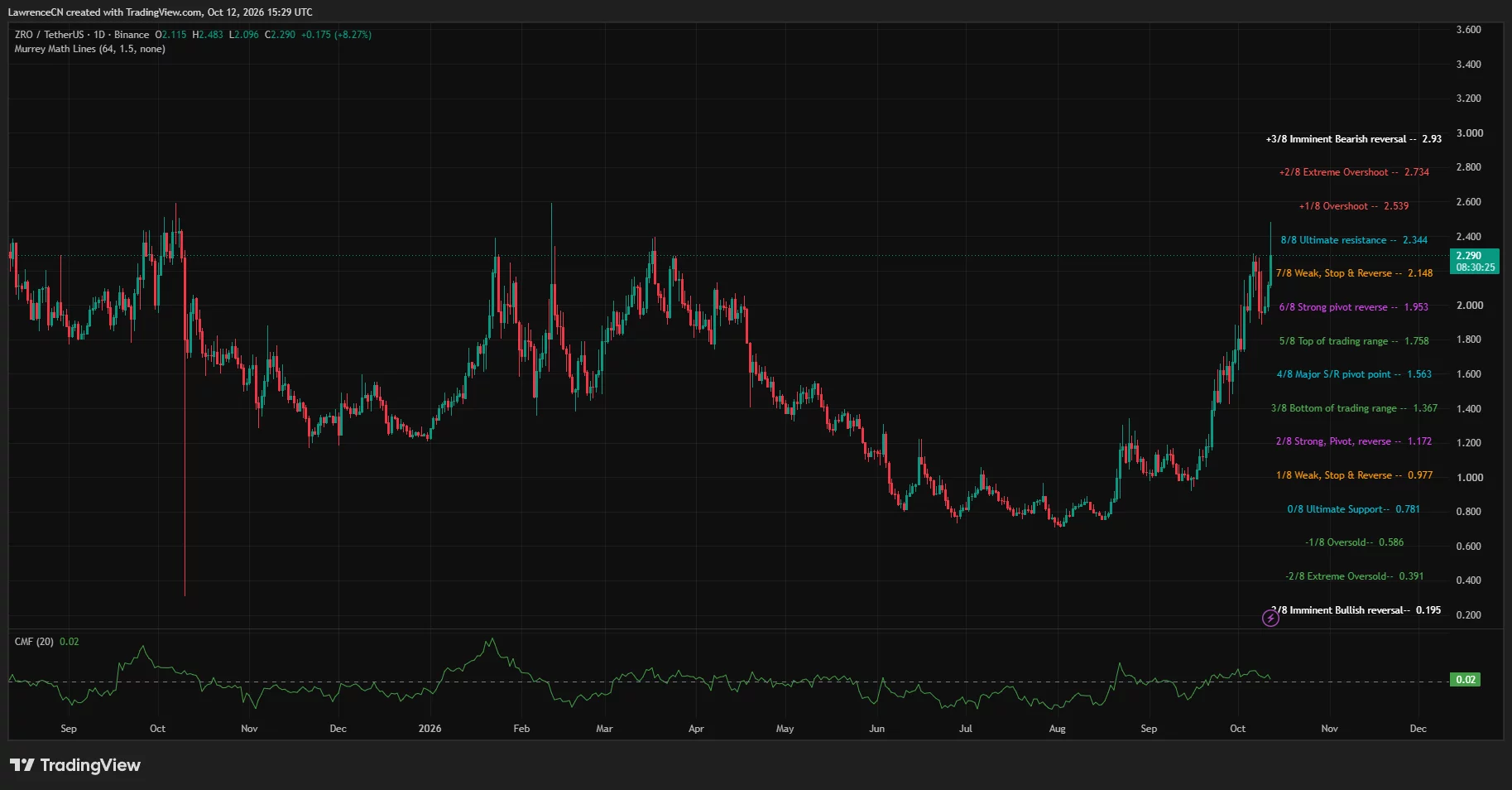Select the Jun label on the time axis
The width and height of the screenshot is (1512, 790).
pyautogui.click(x=876, y=729)
